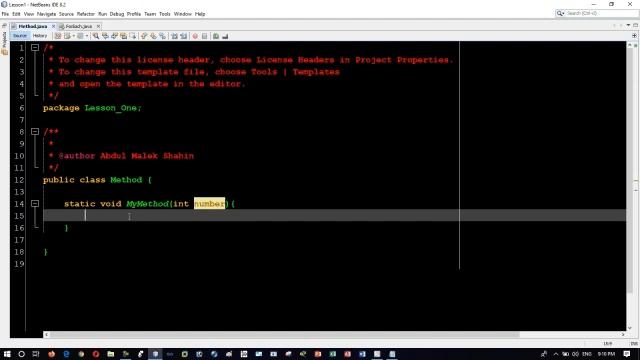Screen dimensions: 640x360
Task: Open the Forward navigation dropdown arrow
Action: pos(87,36)
